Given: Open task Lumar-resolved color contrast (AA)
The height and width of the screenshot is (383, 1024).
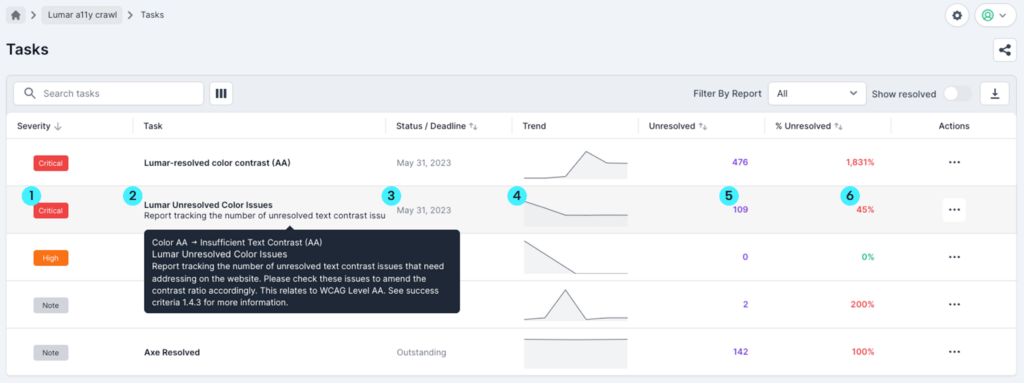Looking at the screenshot, I should (x=217, y=163).
